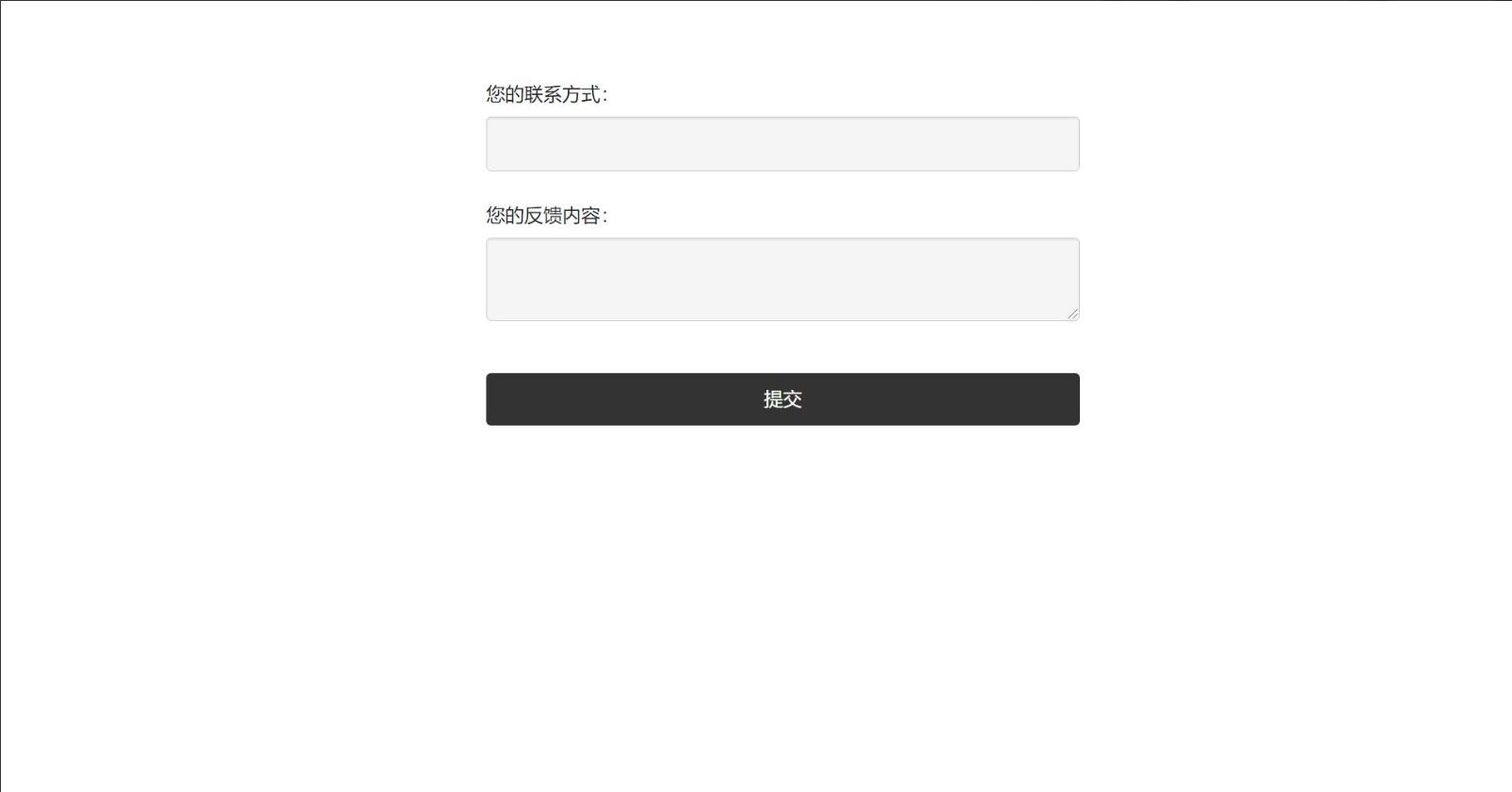Select the first form field for contact details
1512x792 pixels.
[x=782, y=144]
